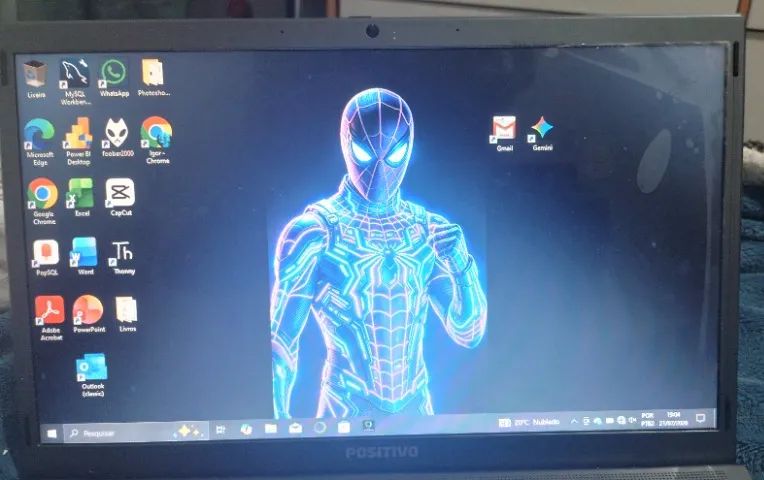
Task: Open the Photoshop folder icon
Action: [153, 77]
